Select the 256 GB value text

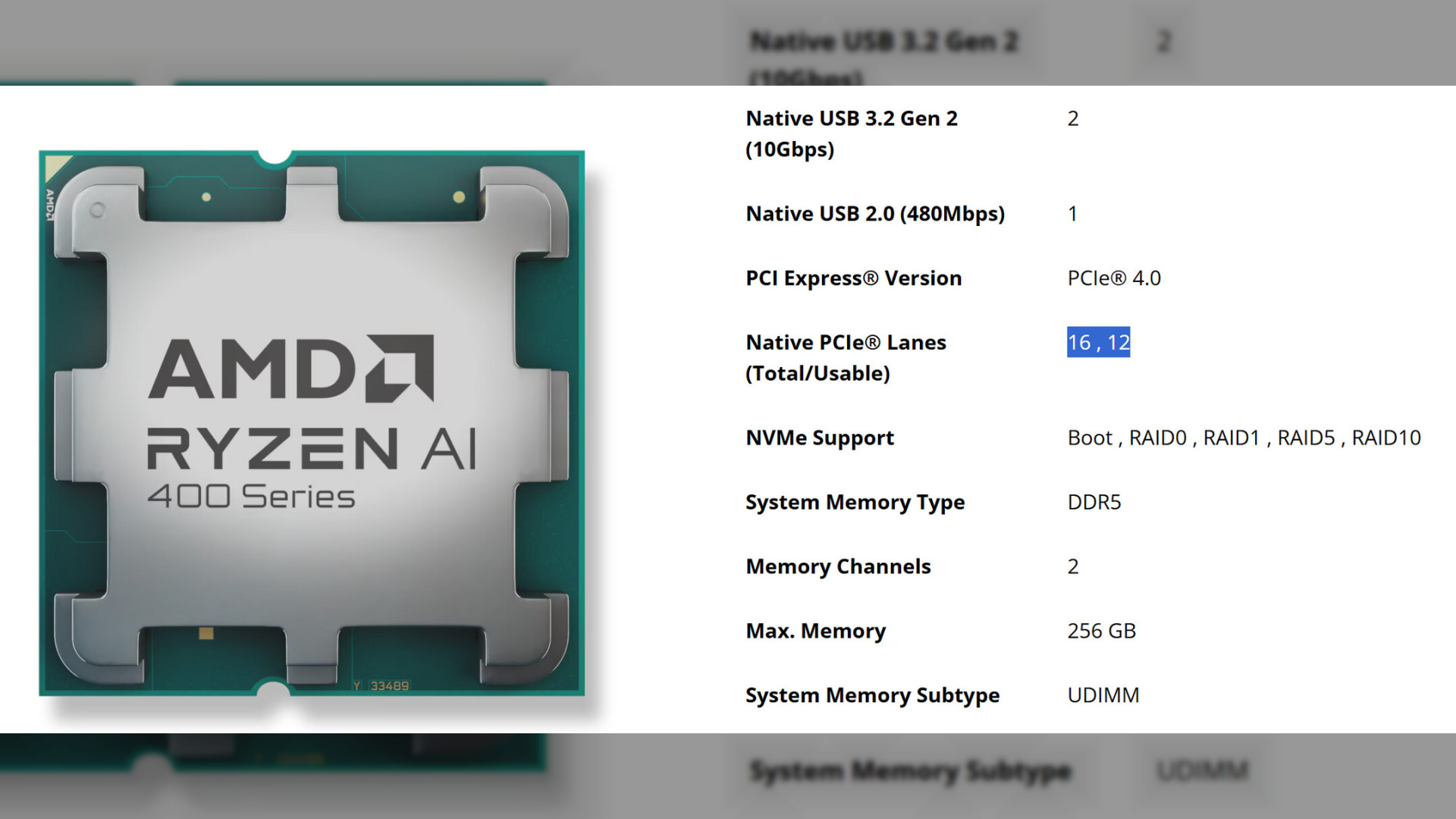(1101, 630)
